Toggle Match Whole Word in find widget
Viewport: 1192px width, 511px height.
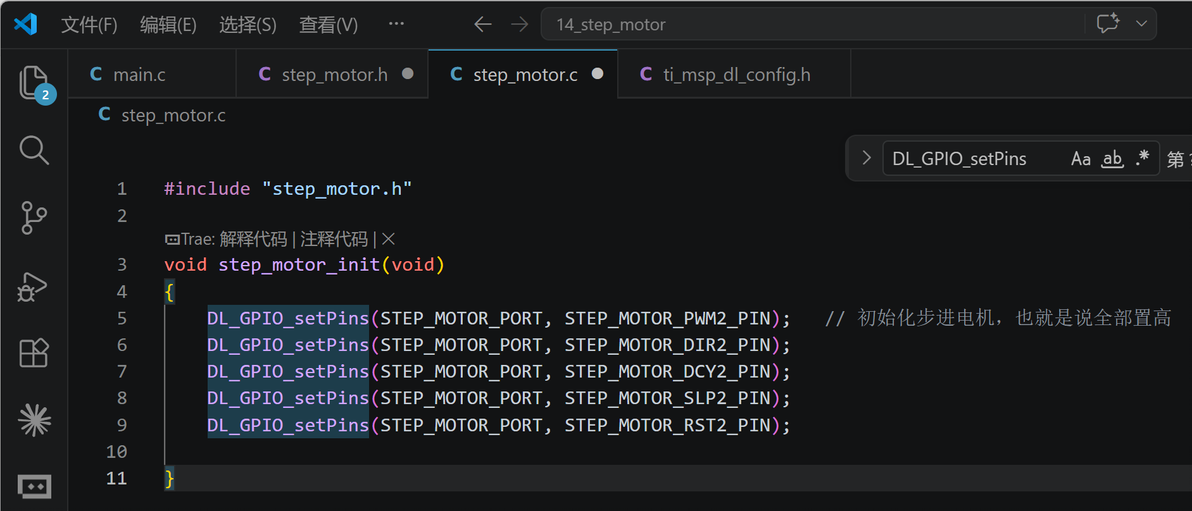pos(1112,159)
